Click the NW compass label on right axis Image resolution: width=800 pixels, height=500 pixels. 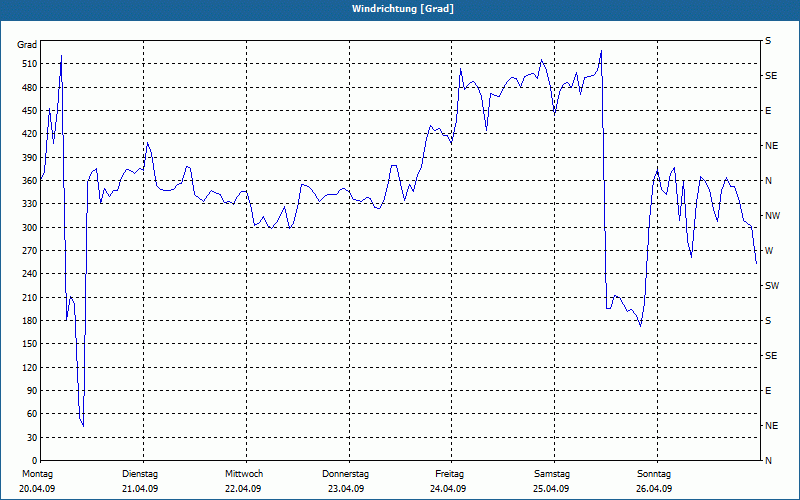tap(773, 216)
